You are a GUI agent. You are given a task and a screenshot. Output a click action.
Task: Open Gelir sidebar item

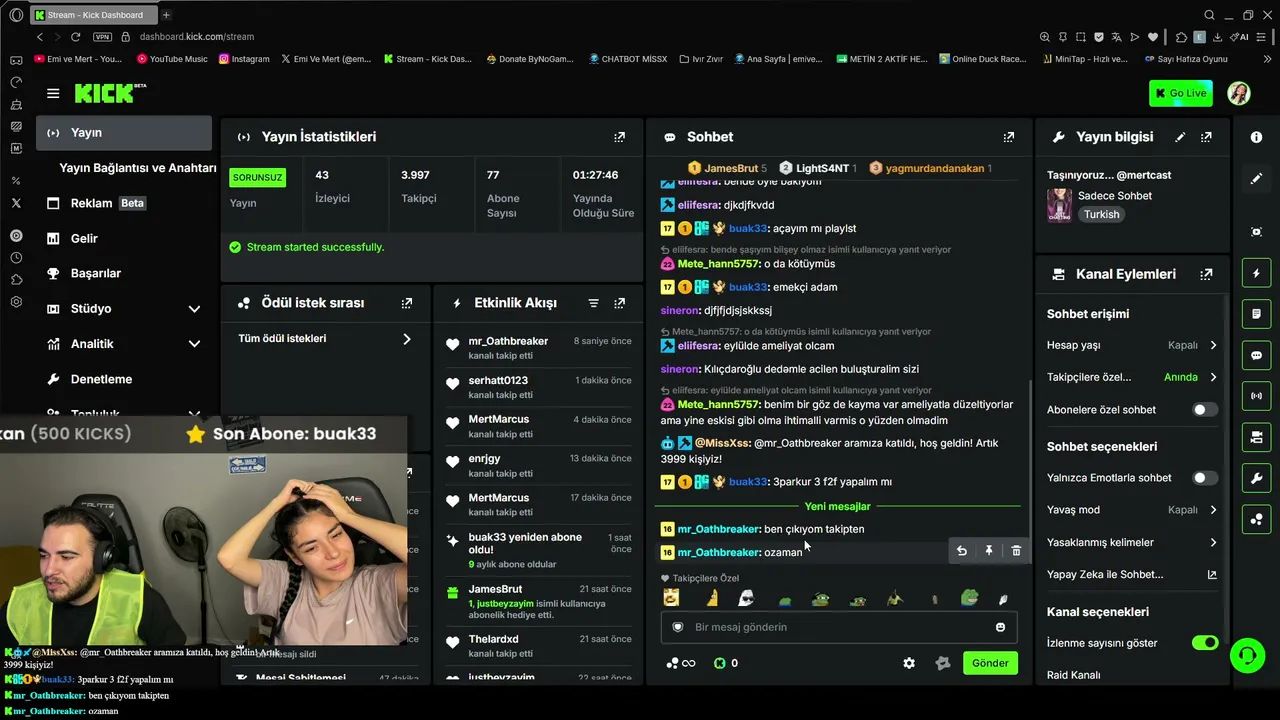[124, 239]
